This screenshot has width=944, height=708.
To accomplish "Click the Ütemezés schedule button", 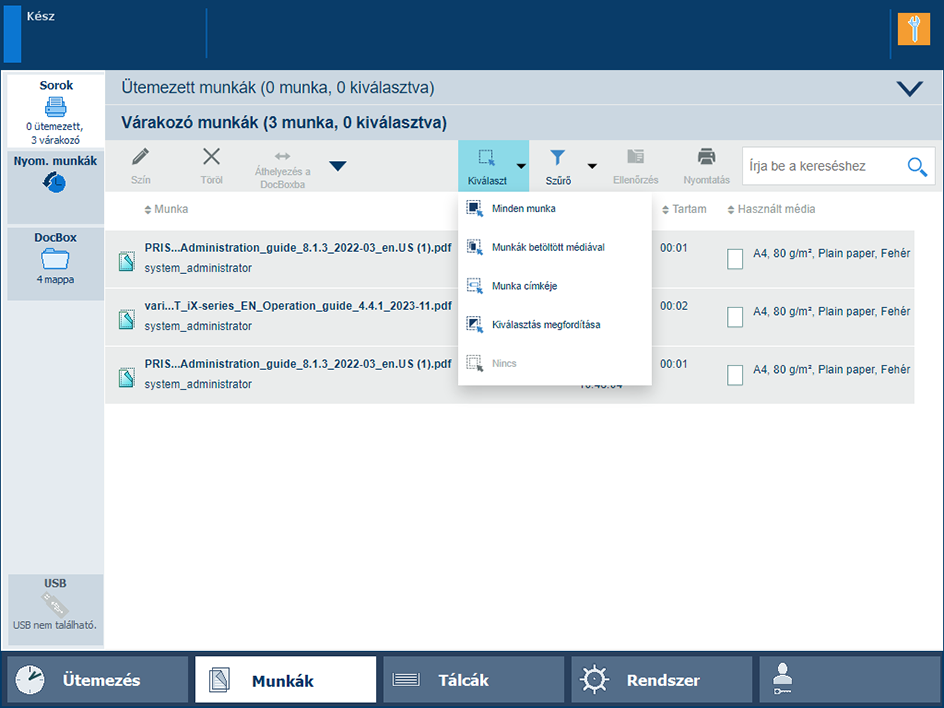I will [98, 681].
